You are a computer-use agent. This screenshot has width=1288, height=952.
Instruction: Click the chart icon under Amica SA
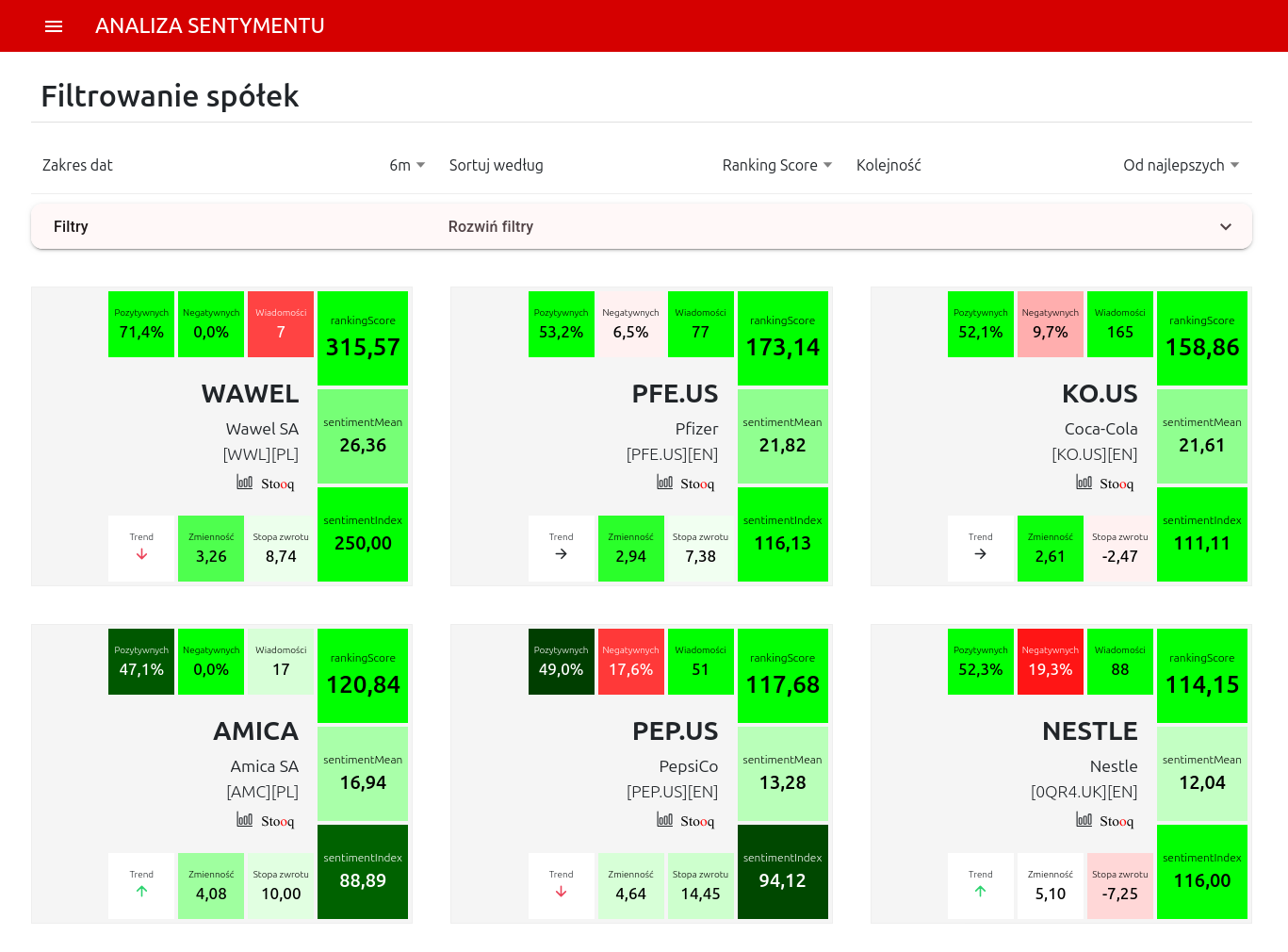(x=245, y=819)
